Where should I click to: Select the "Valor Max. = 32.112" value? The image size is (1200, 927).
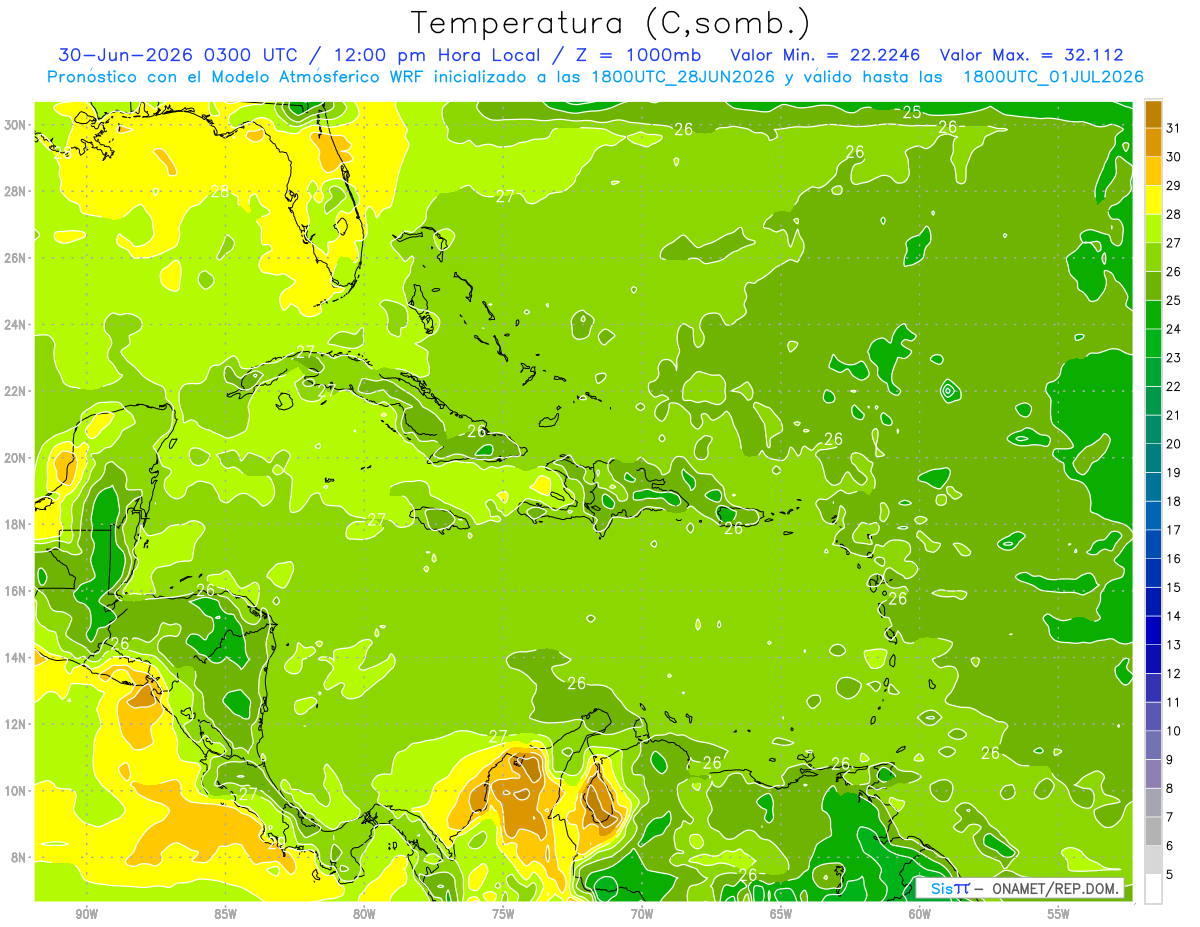tap(1031, 55)
